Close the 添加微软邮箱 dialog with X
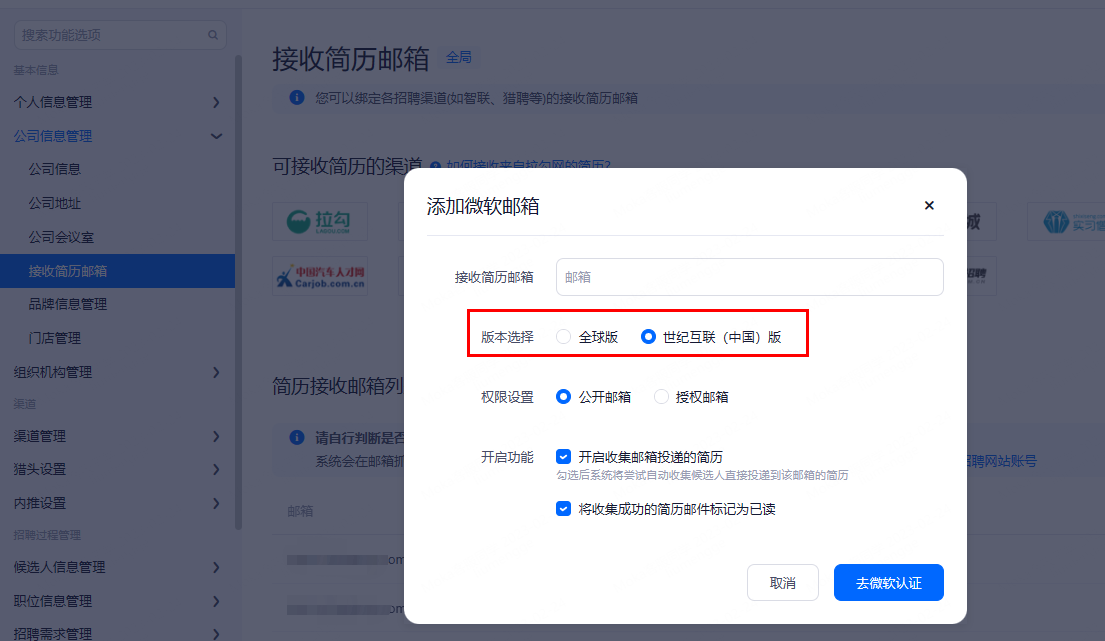Screen dimensions: 1105x641 pyautogui.click(x=929, y=205)
